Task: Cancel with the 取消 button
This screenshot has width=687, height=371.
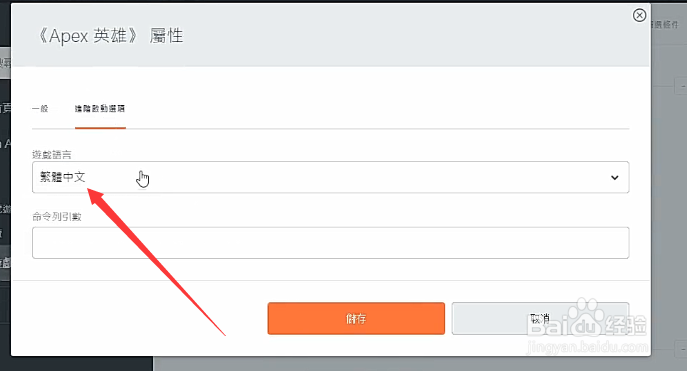Action: (x=540, y=318)
